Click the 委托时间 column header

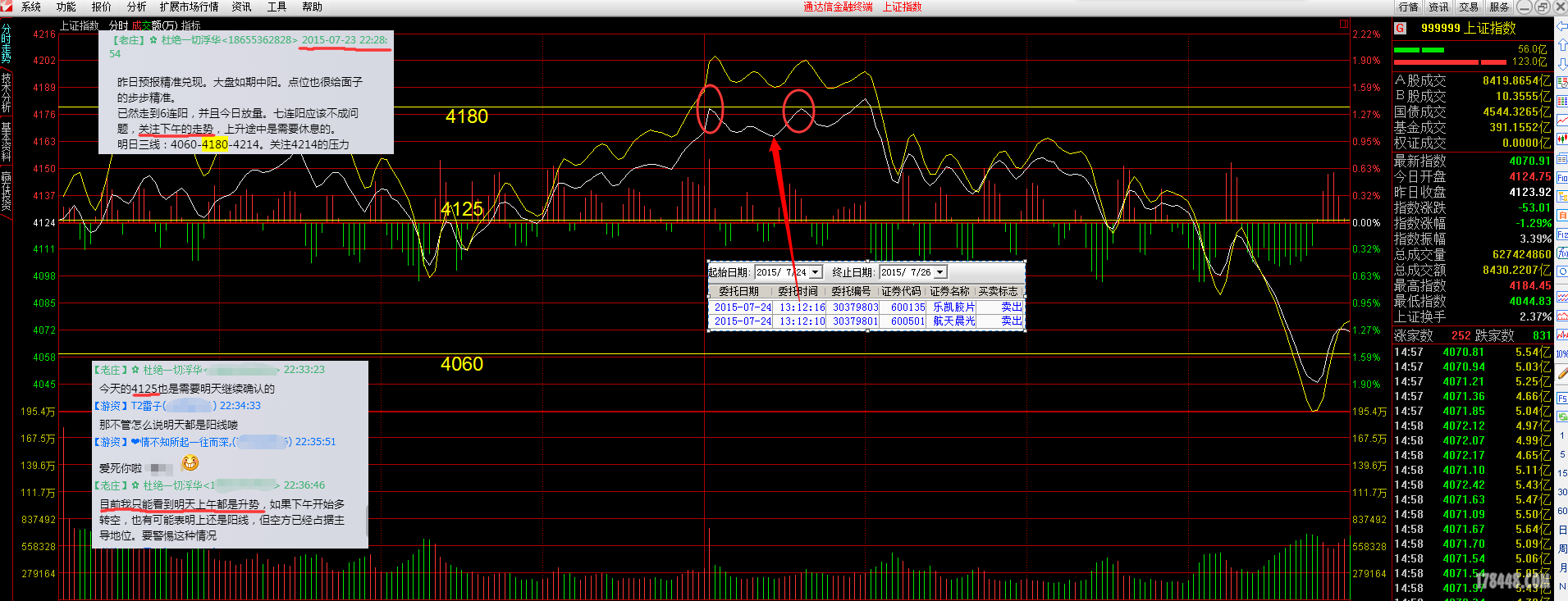point(798,291)
